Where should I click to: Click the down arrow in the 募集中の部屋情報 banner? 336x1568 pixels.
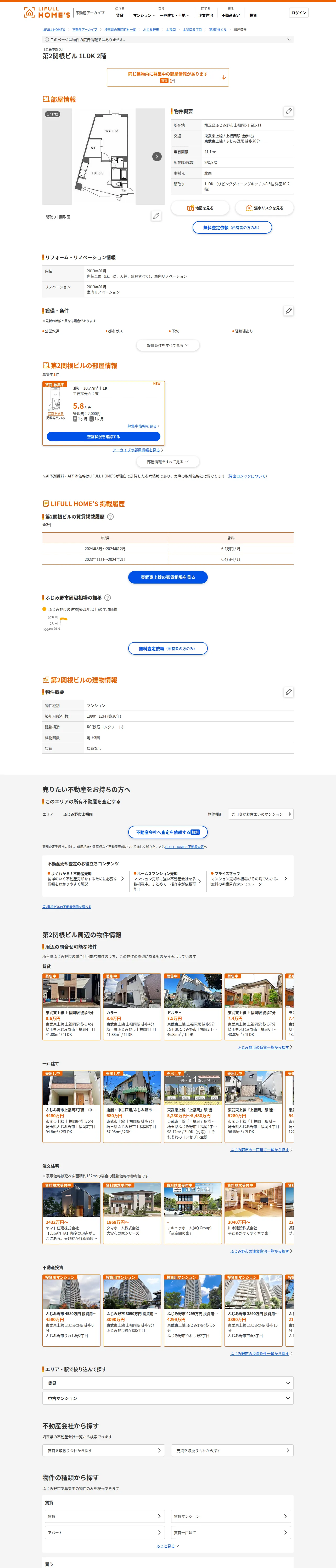point(224,77)
